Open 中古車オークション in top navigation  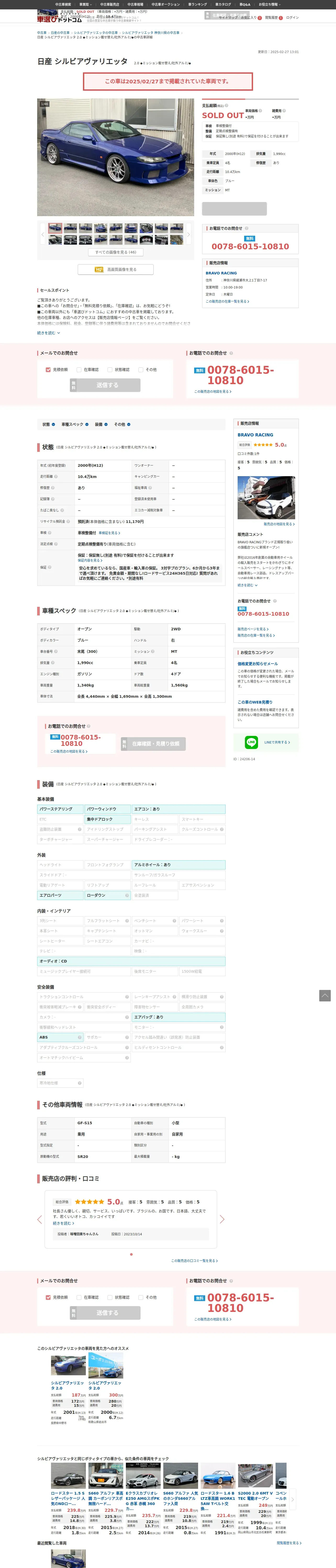pyautogui.click(x=166, y=4)
